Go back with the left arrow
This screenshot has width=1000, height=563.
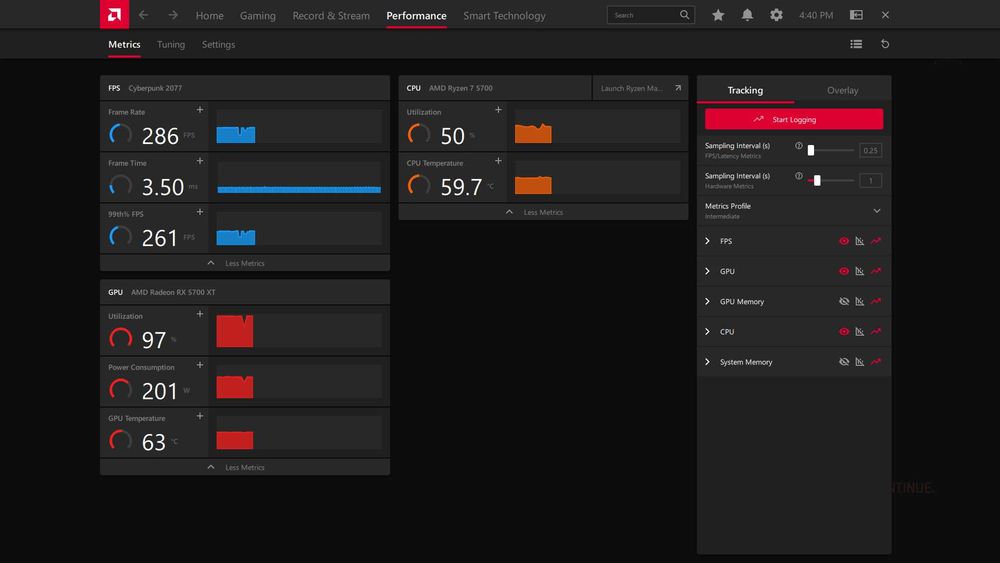point(143,15)
